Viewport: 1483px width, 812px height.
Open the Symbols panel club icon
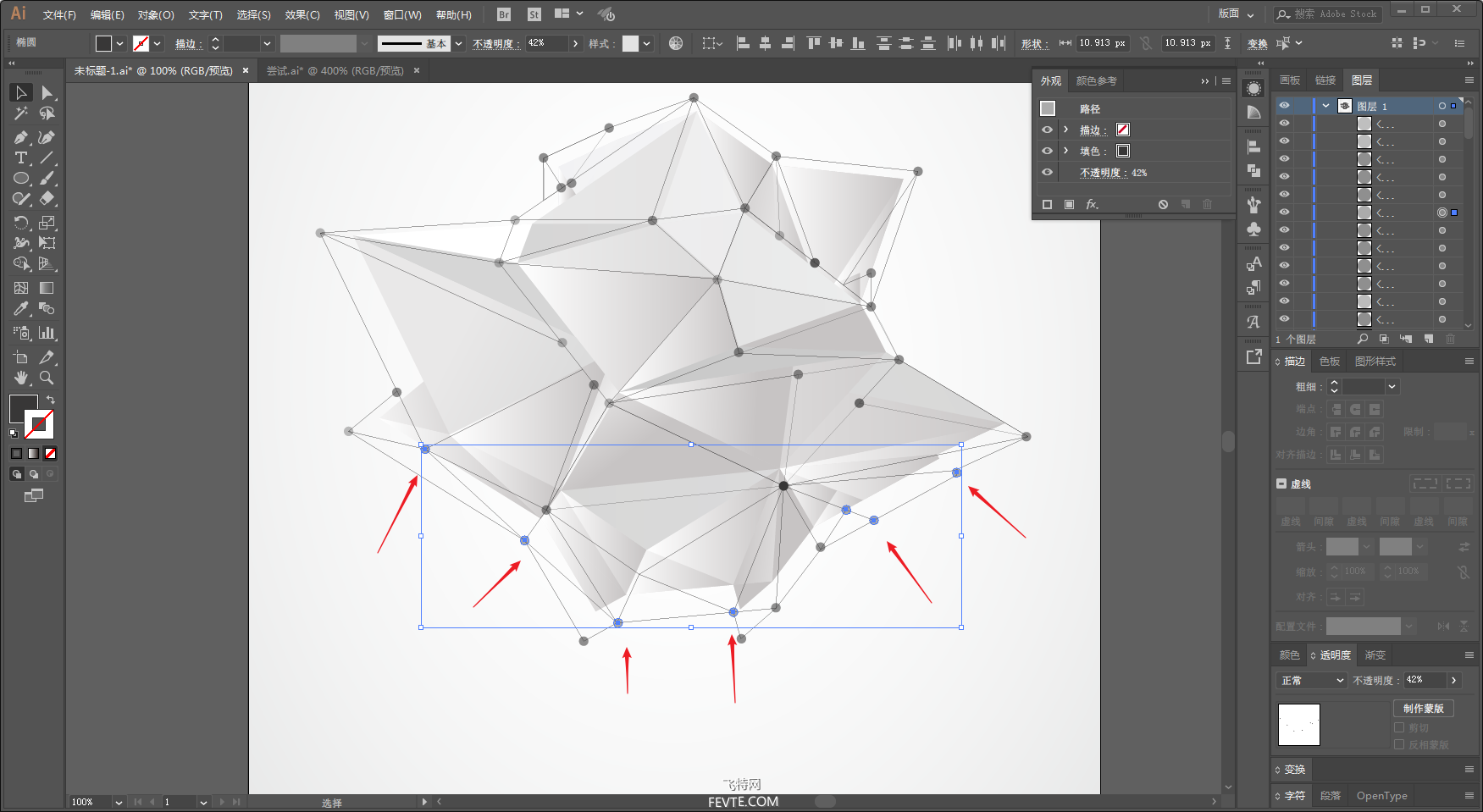pos(1254,229)
